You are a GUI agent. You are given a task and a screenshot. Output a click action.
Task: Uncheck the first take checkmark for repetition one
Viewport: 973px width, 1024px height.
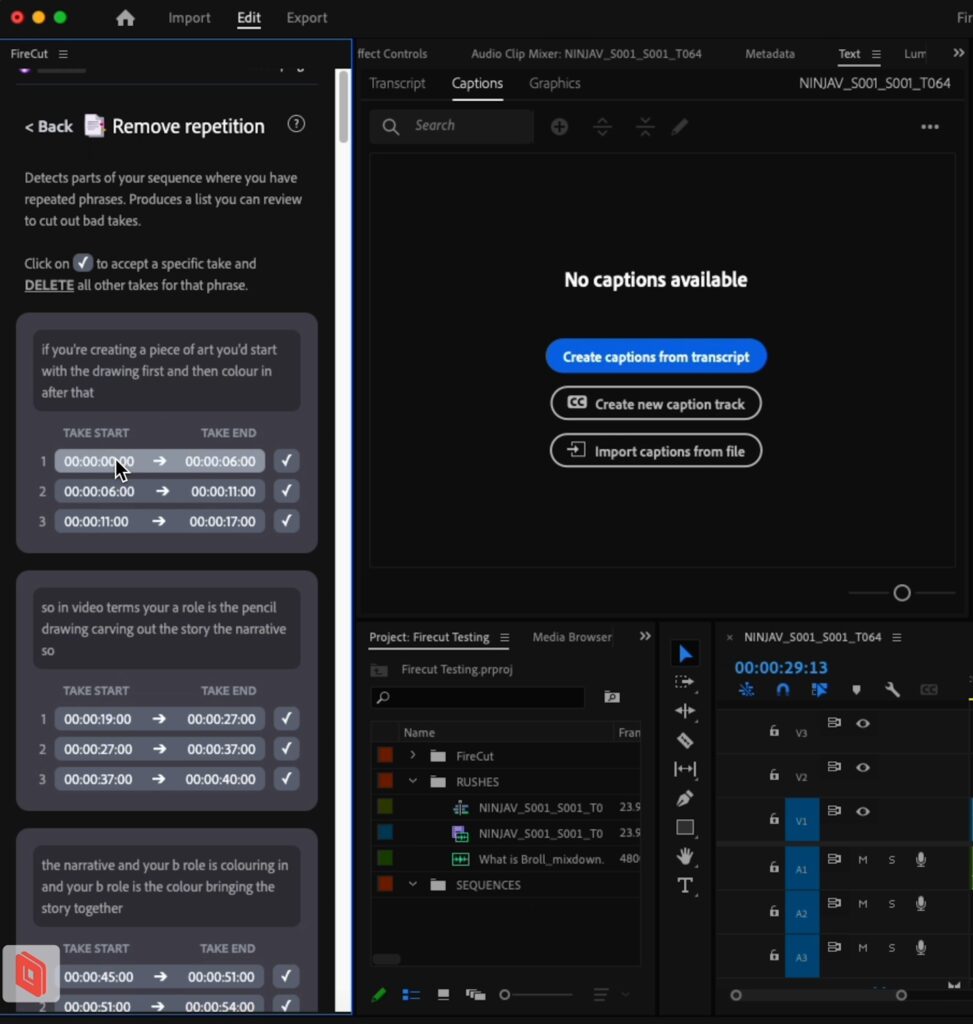click(286, 461)
